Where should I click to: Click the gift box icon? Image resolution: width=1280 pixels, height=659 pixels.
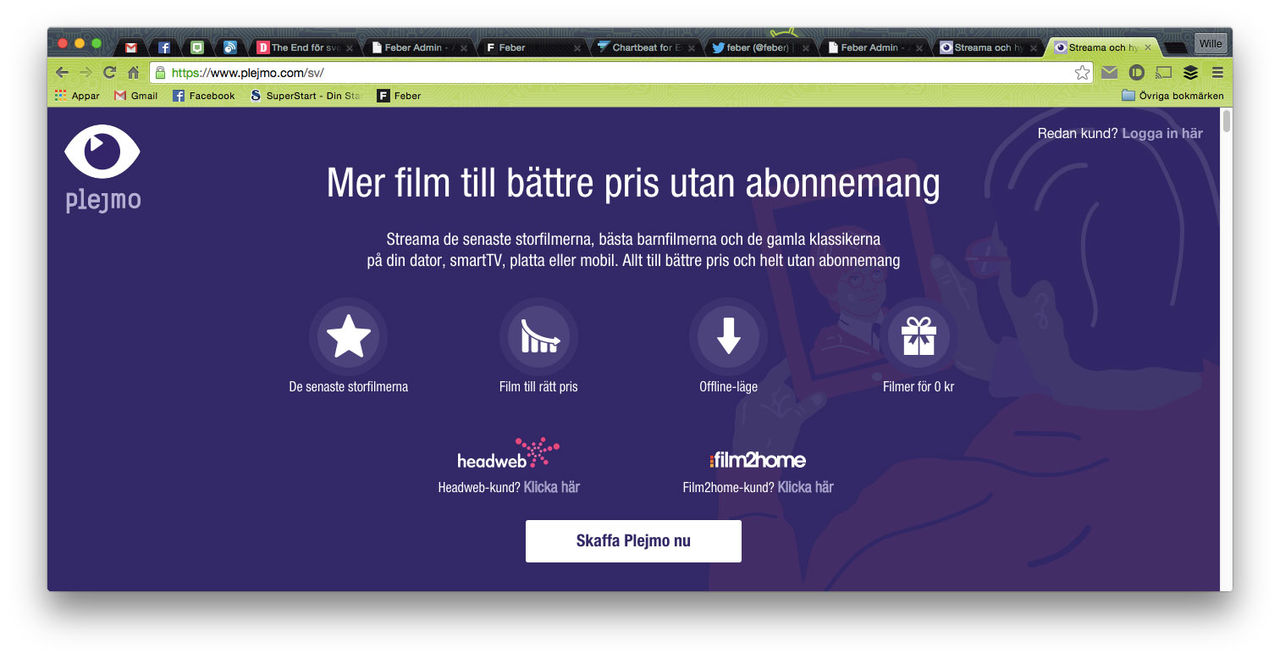[x=918, y=337]
